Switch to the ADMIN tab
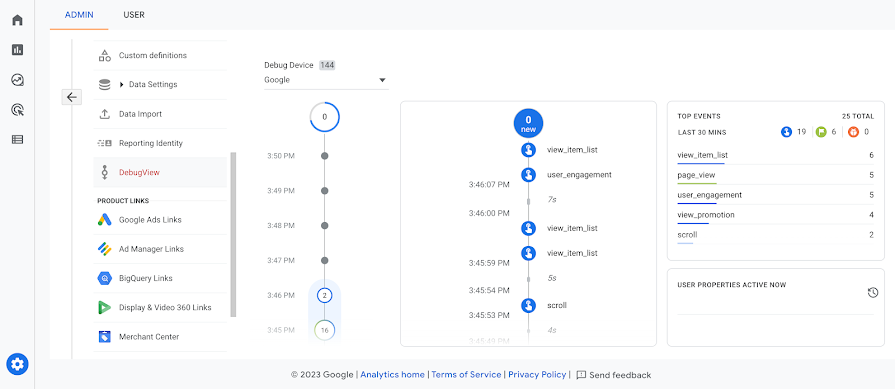 click(x=79, y=15)
